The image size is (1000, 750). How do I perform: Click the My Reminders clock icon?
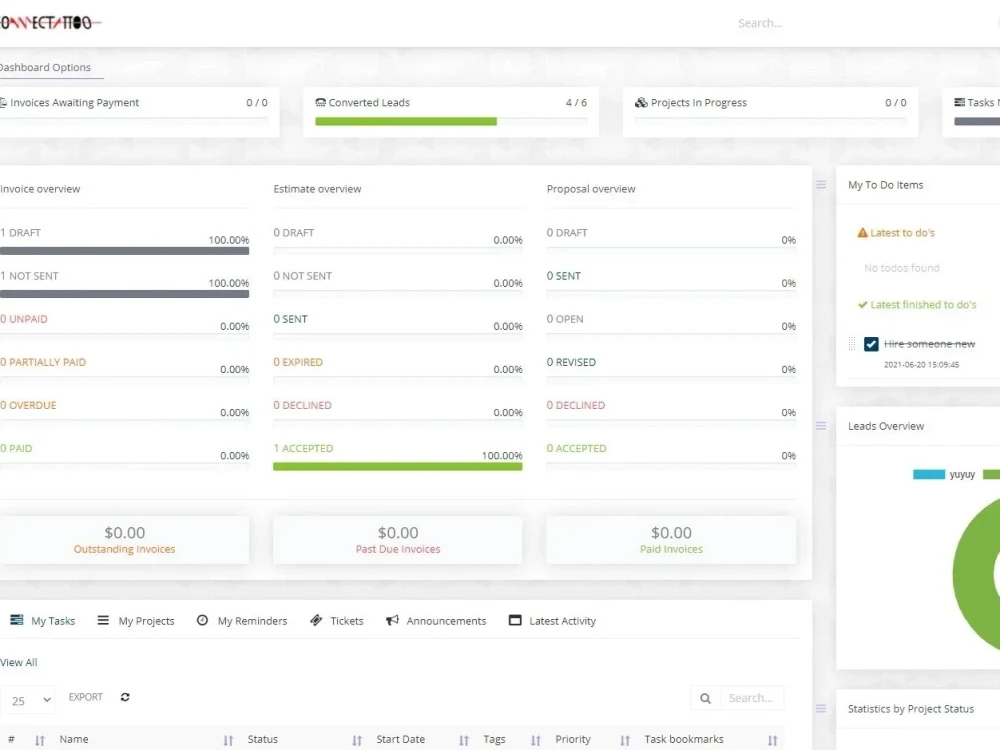click(202, 620)
